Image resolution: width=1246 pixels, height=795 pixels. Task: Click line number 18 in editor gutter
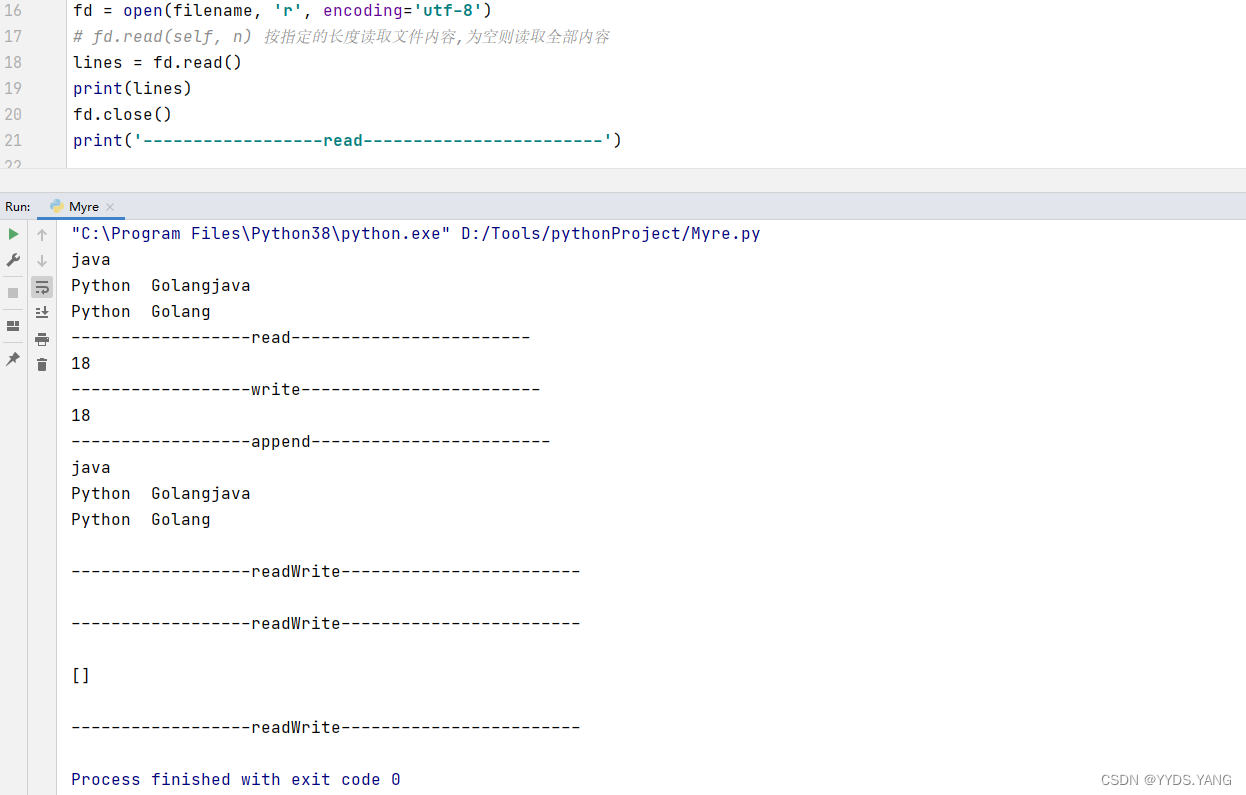tap(13, 62)
